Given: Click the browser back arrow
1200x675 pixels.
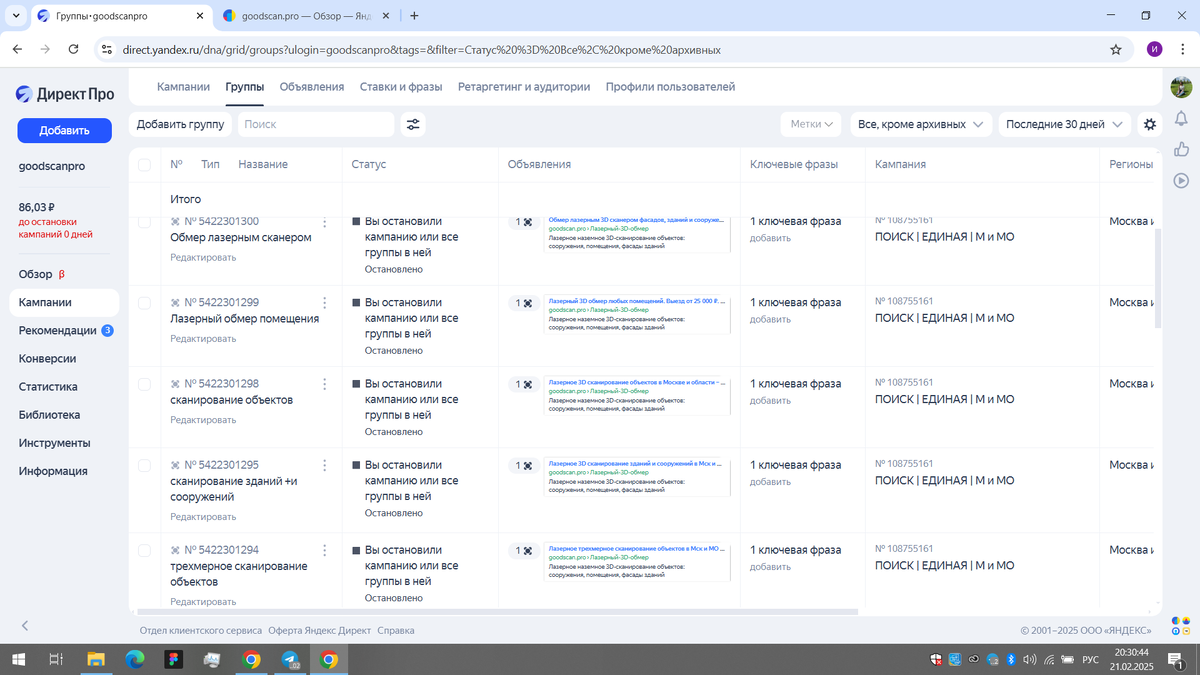Looking at the screenshot, I should pos(17,49).
